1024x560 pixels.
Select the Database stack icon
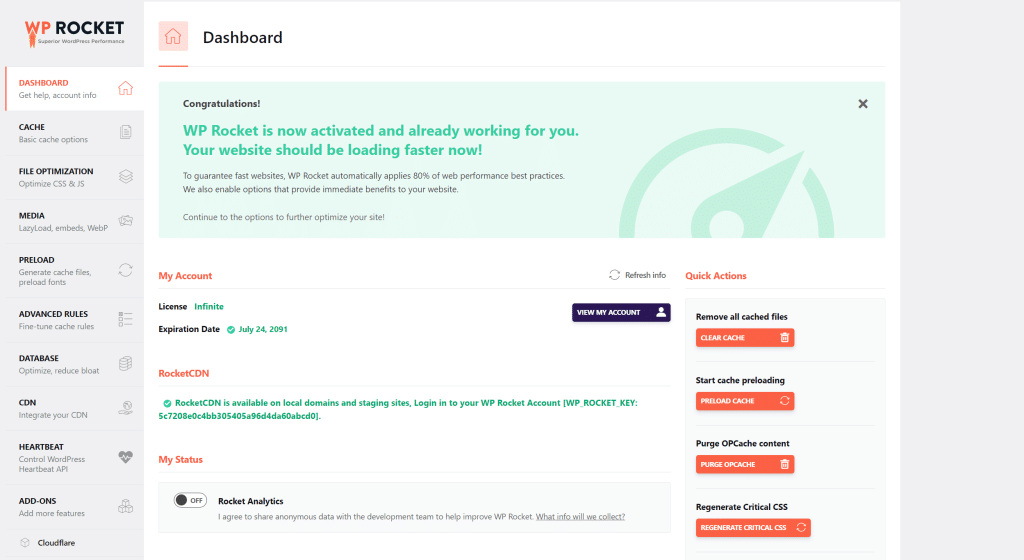click(125, 363)
